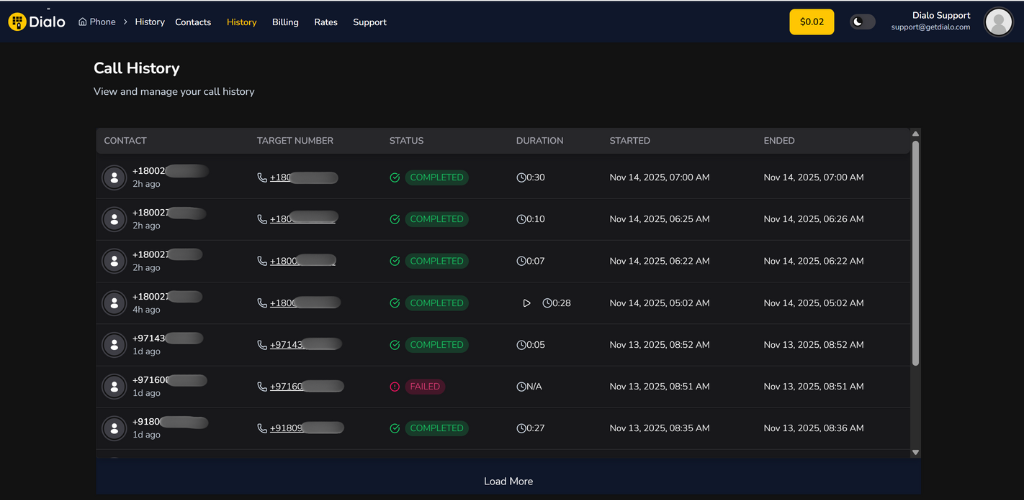The width and height of the screenshot is (1024, 500).
Task: Open the Rates menu item
Action: [x=325, y=22]
